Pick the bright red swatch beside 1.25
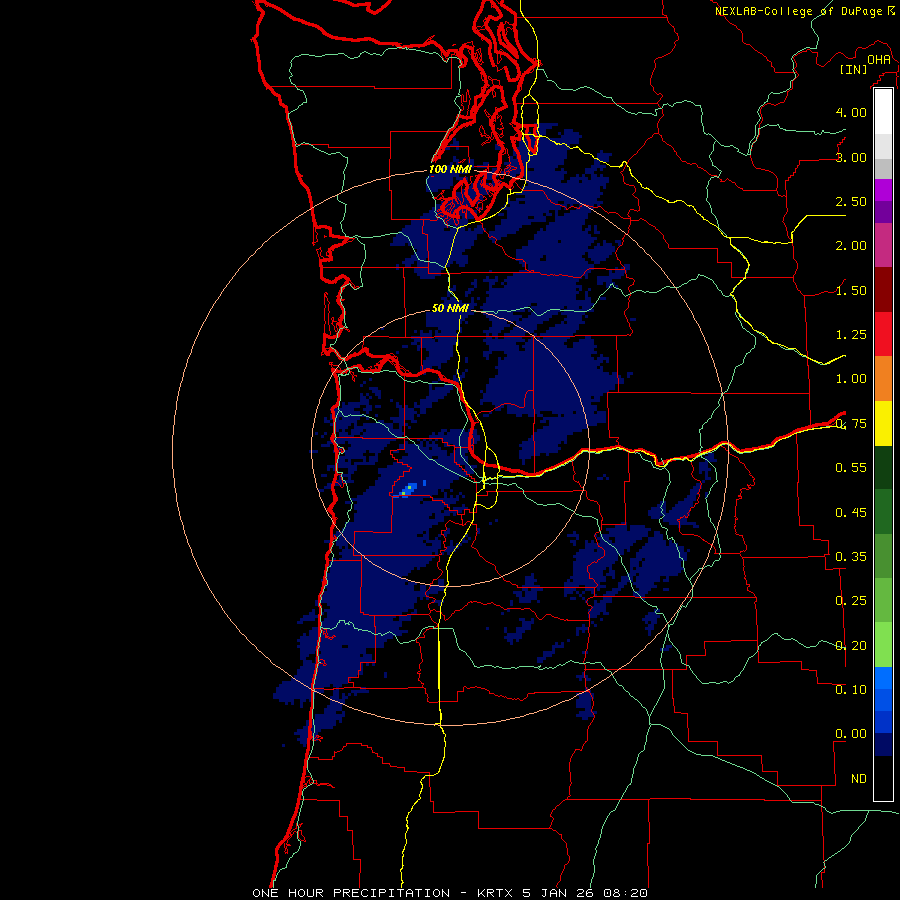The width and height of the screenshot is (900, 900). click(x=883, y=334)
